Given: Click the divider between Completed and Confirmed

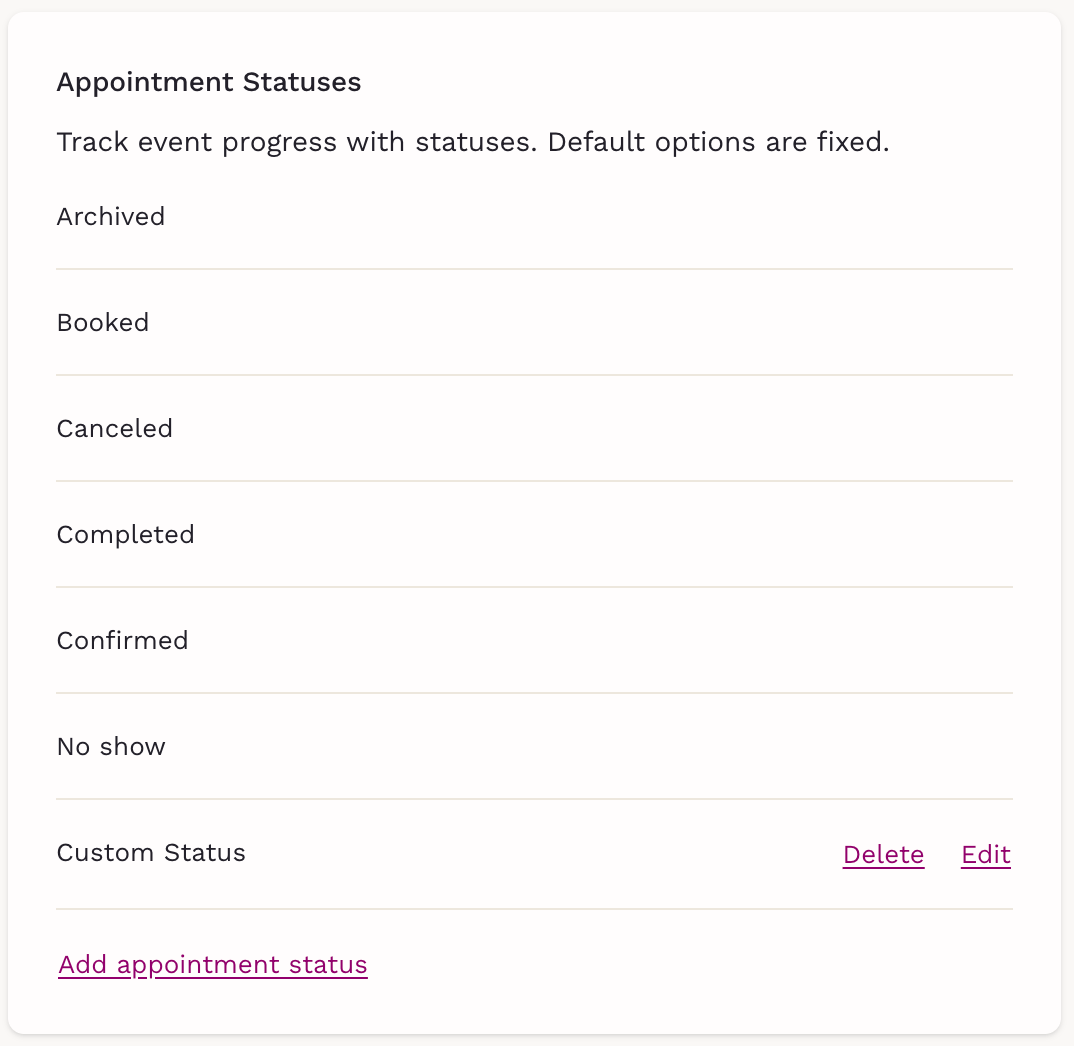Looking at the screenshot, I should 534,587.
